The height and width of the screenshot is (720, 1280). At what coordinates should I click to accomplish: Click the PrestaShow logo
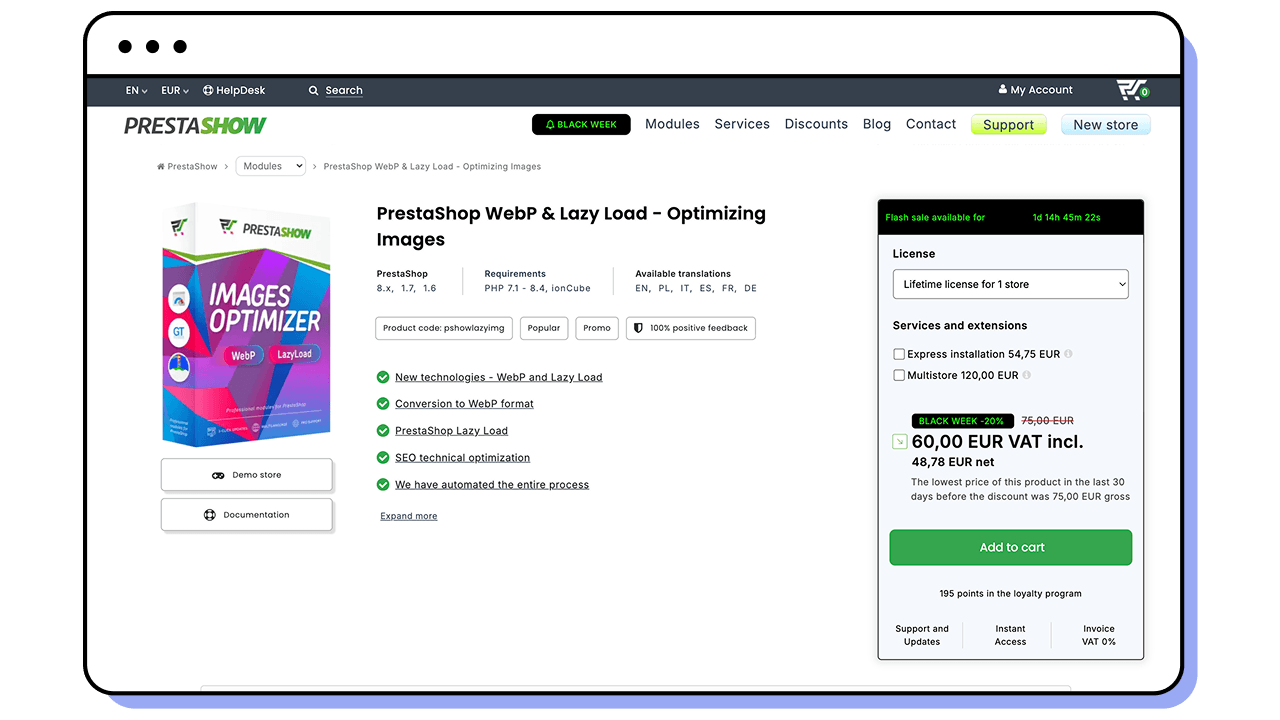tap(193, 124)
